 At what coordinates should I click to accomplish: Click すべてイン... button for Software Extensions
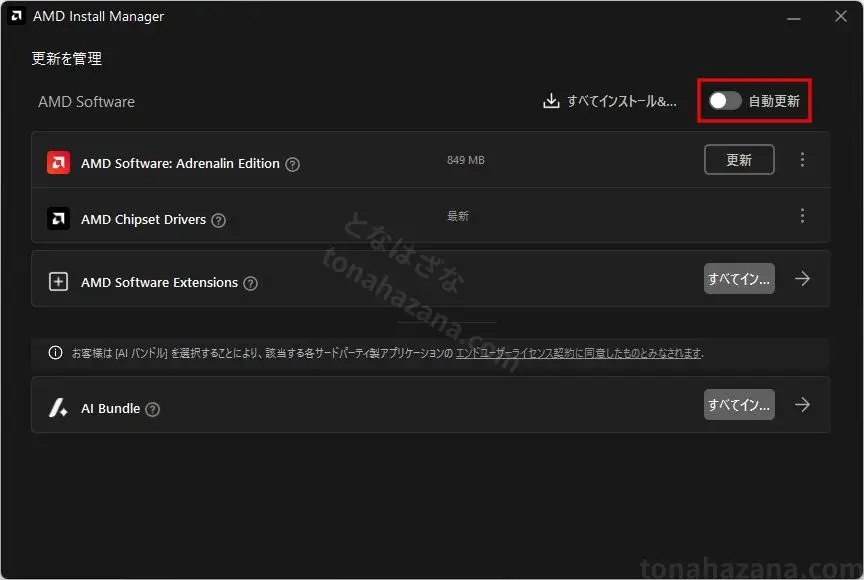[x=739, y=279]
